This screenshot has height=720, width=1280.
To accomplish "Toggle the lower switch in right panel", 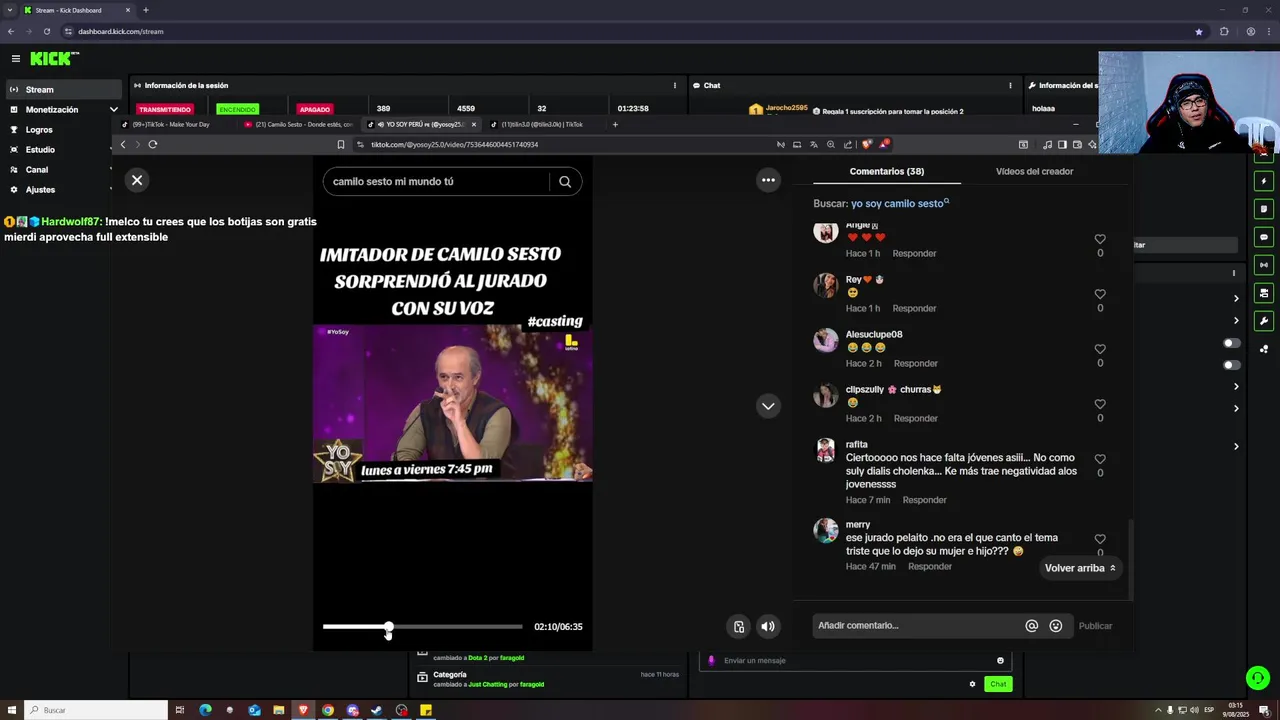I will click(1232, 365).
